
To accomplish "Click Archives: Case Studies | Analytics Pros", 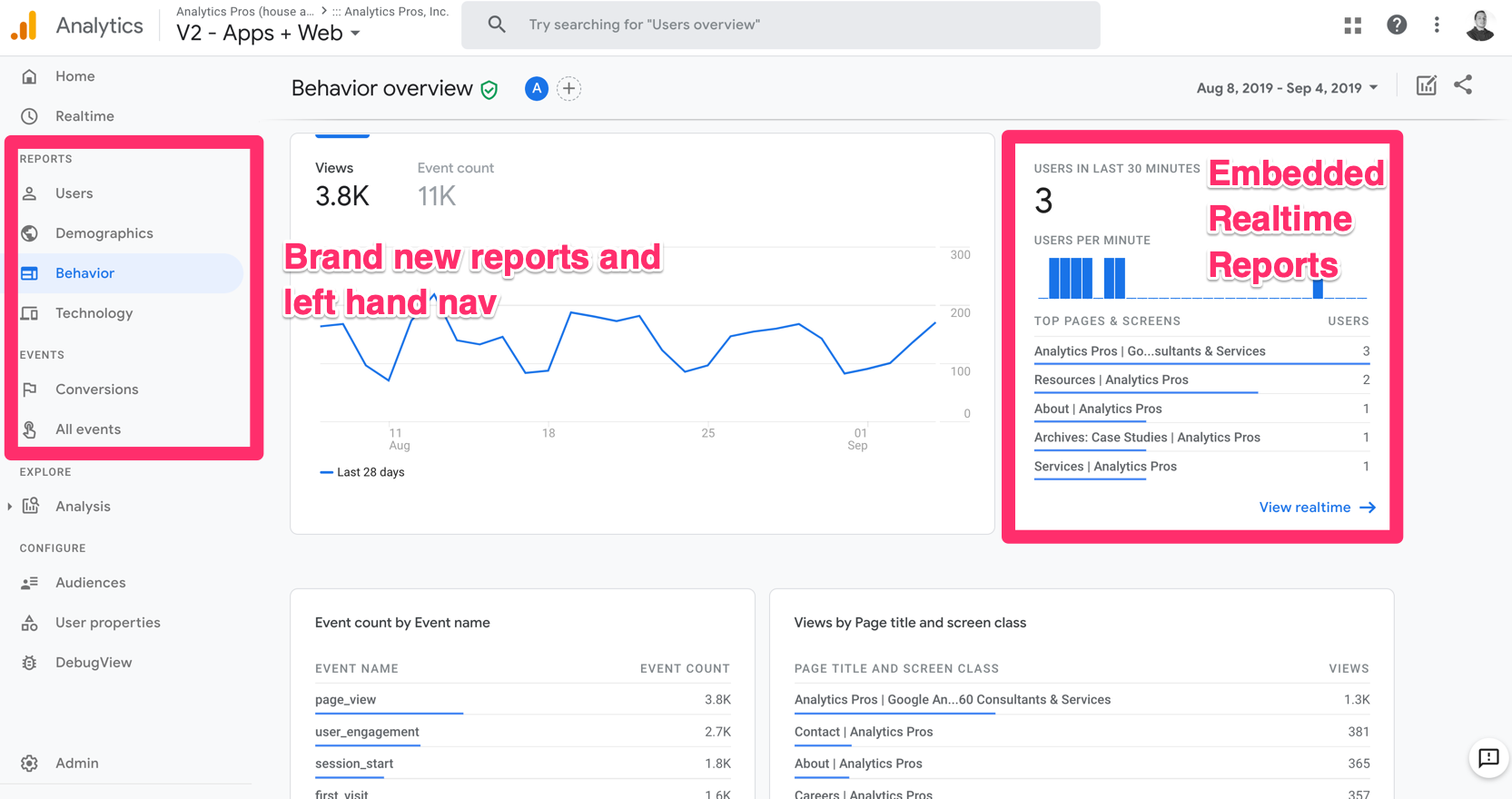I will point(1147,438).
